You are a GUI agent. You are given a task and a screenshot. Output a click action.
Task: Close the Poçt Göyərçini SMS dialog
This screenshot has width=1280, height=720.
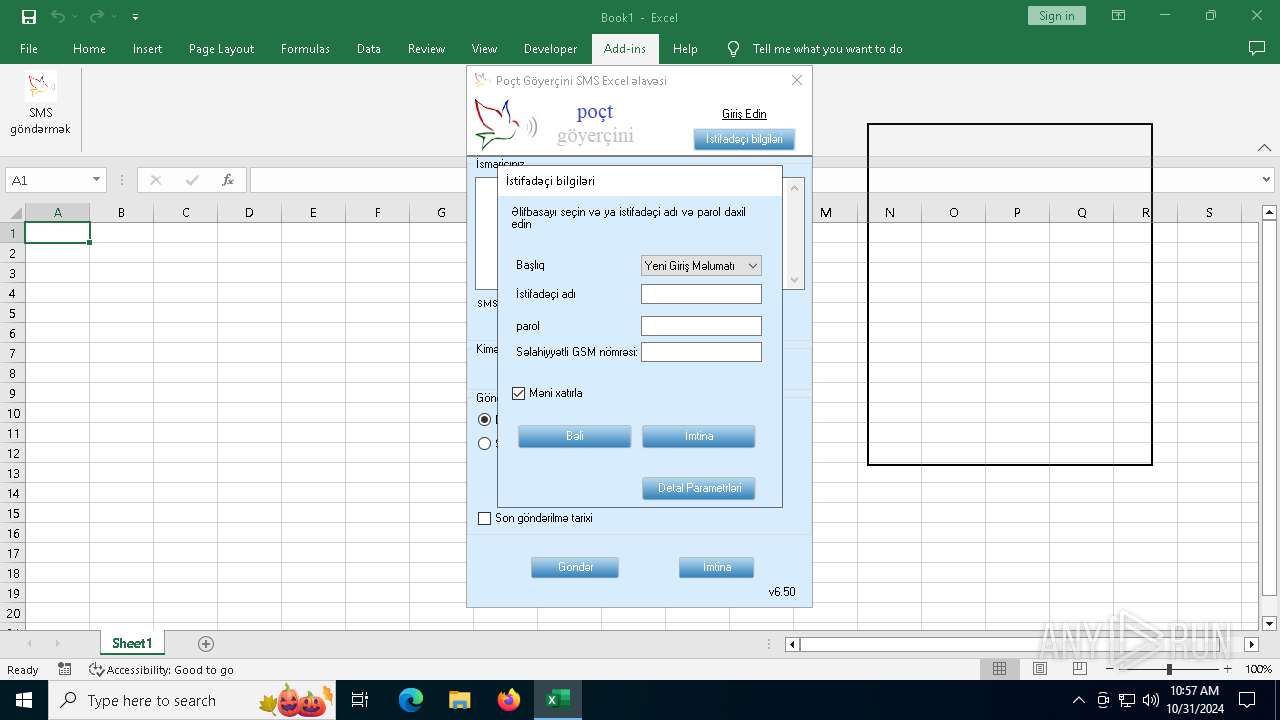[x=797, y=80]
